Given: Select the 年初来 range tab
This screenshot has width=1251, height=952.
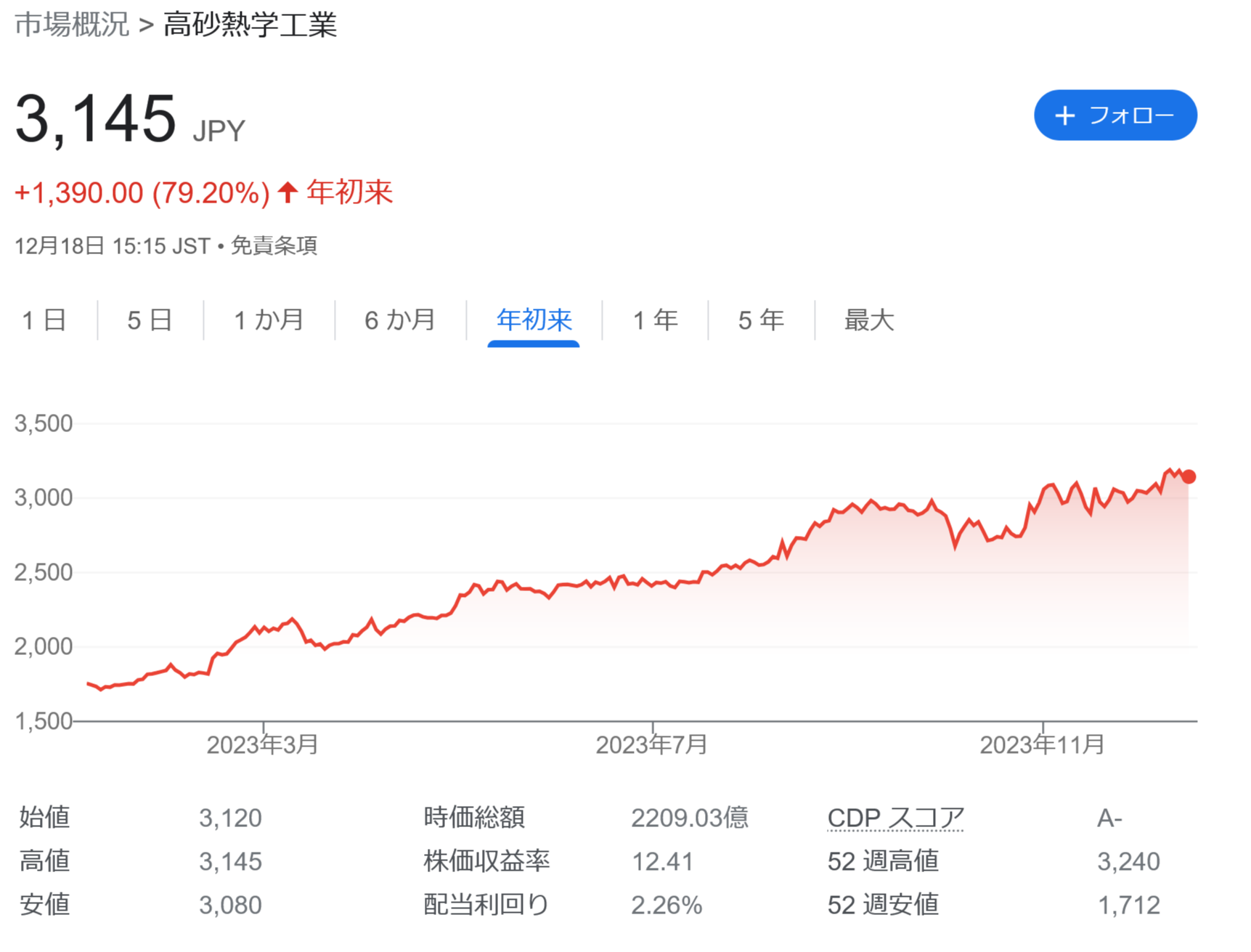Looking at the screenshot, I should [534, 320].
